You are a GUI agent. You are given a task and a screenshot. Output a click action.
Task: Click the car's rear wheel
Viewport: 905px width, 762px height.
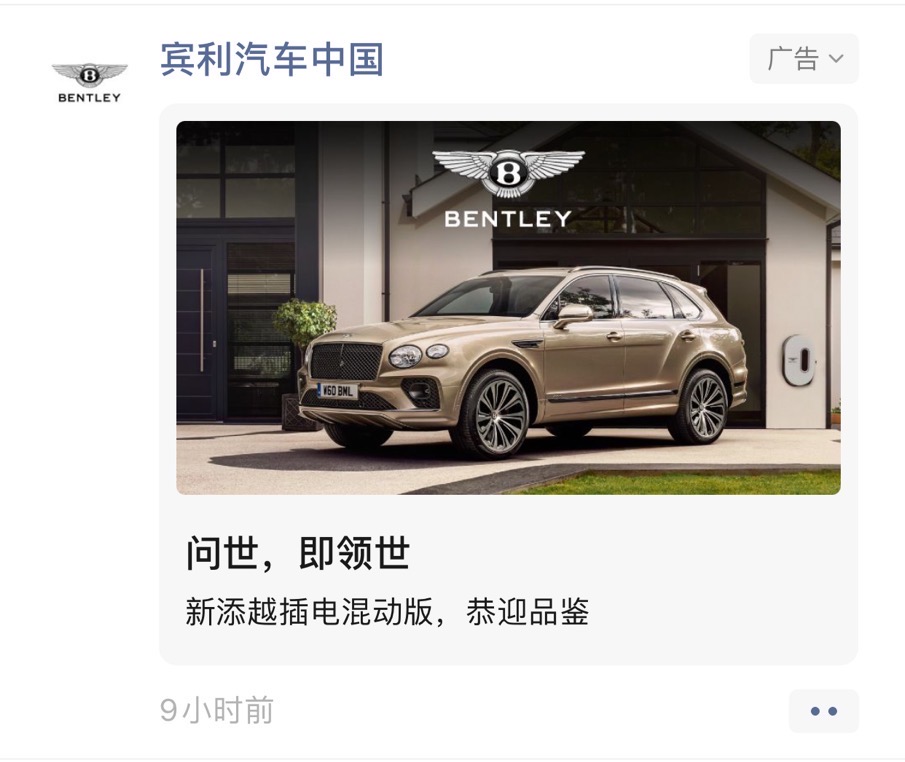tap(701, 407)
